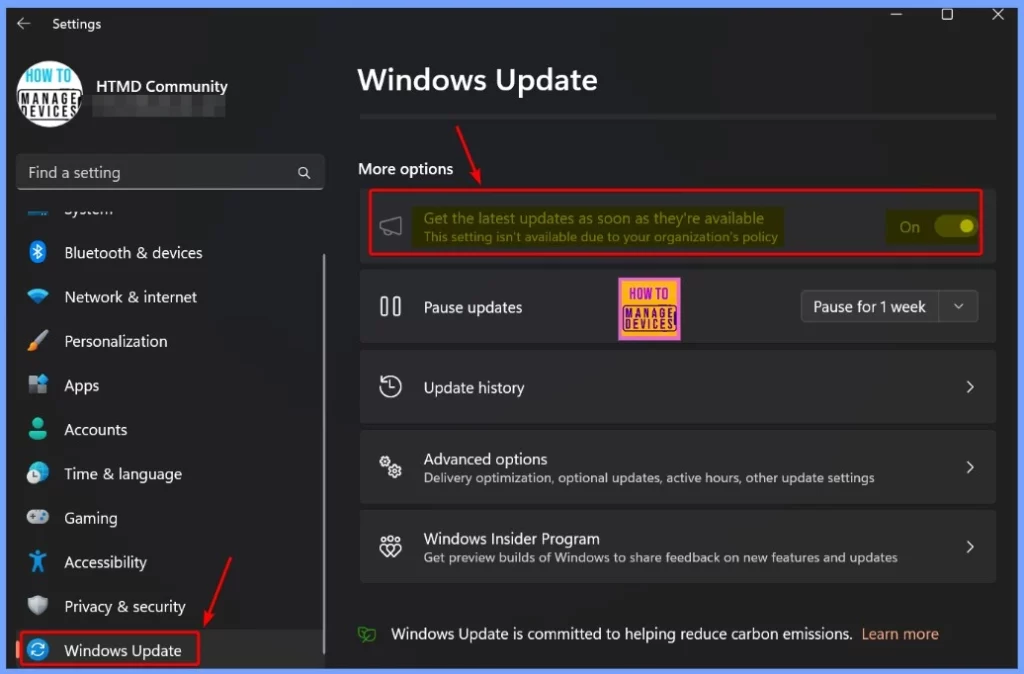
Task: Click the sidebar vertical scrollbar
Action: [x=325, y=454]
